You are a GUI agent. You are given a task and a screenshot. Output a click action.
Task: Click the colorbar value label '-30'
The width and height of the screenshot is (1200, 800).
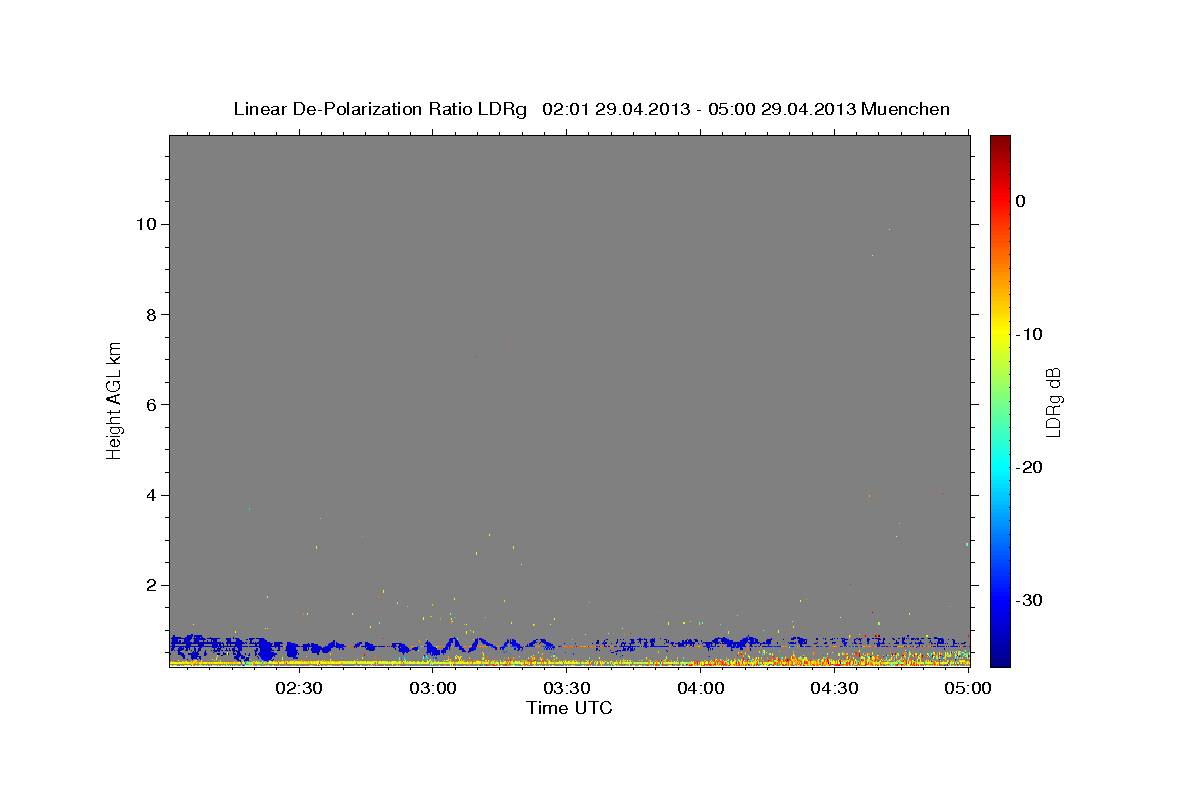(x=1030, y=601)
